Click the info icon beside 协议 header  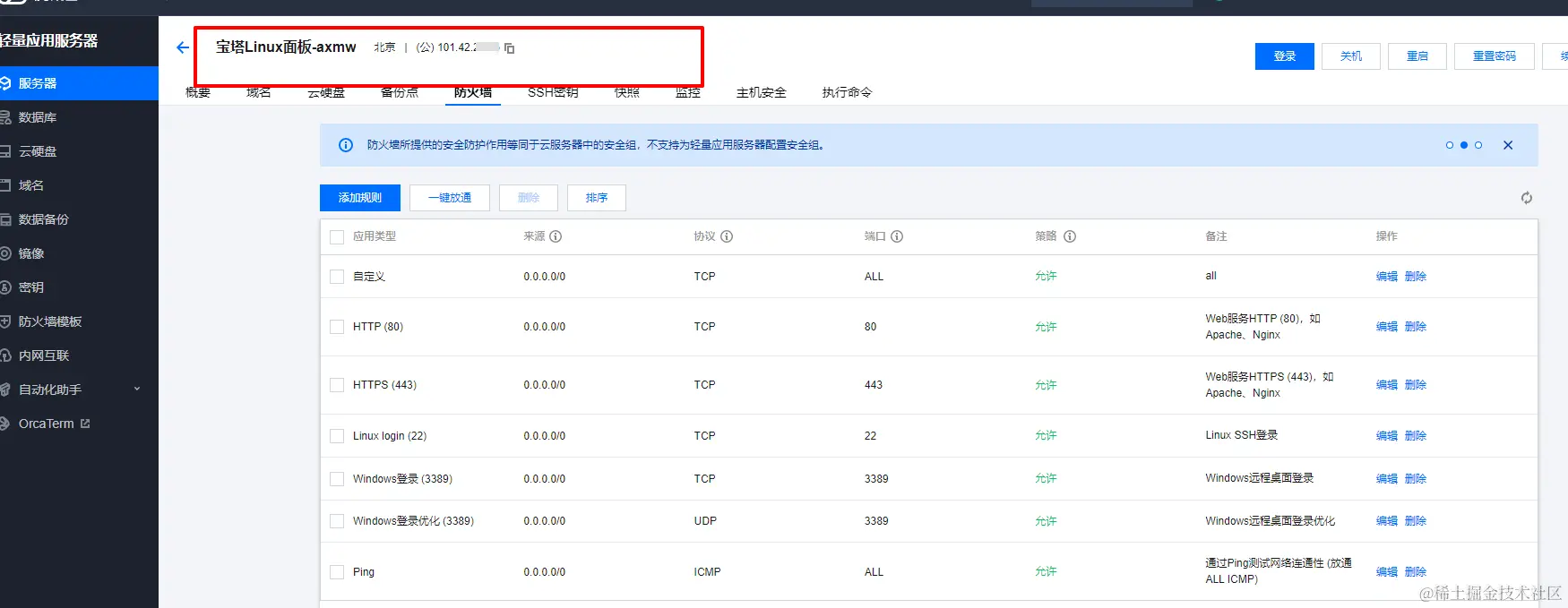(727, 236)
